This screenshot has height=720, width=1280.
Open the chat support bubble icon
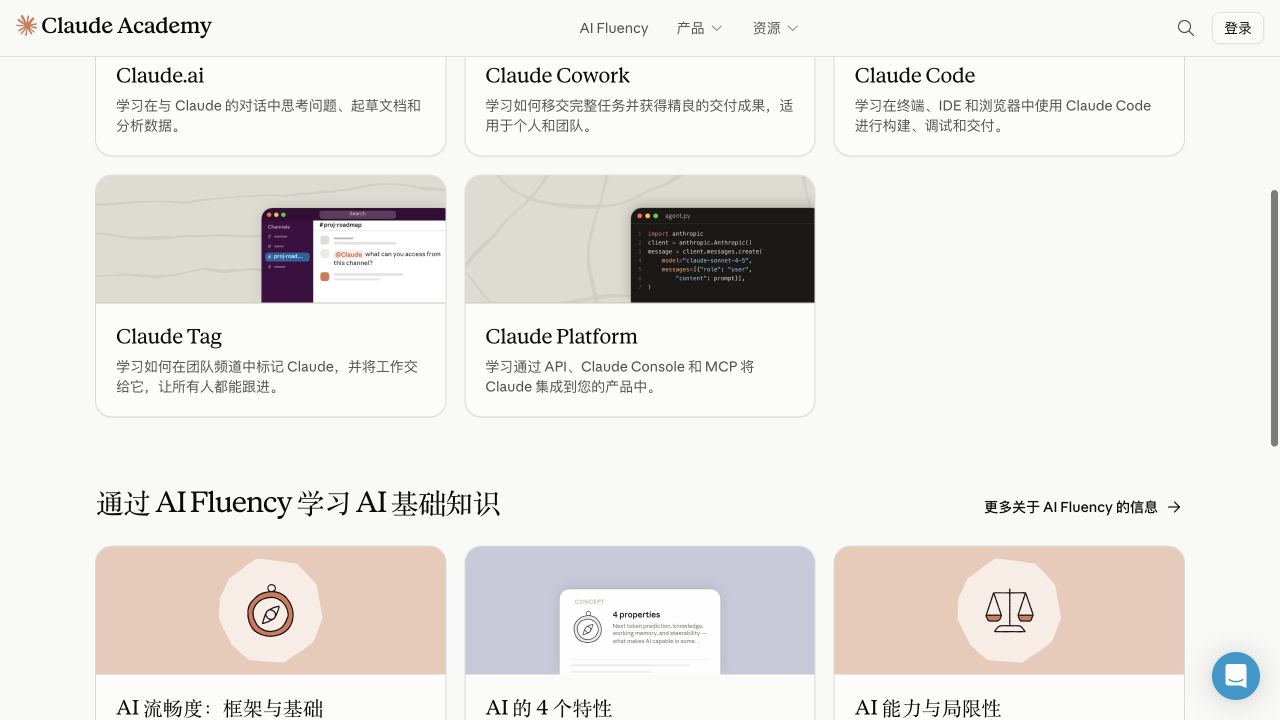pos(1236,676)
